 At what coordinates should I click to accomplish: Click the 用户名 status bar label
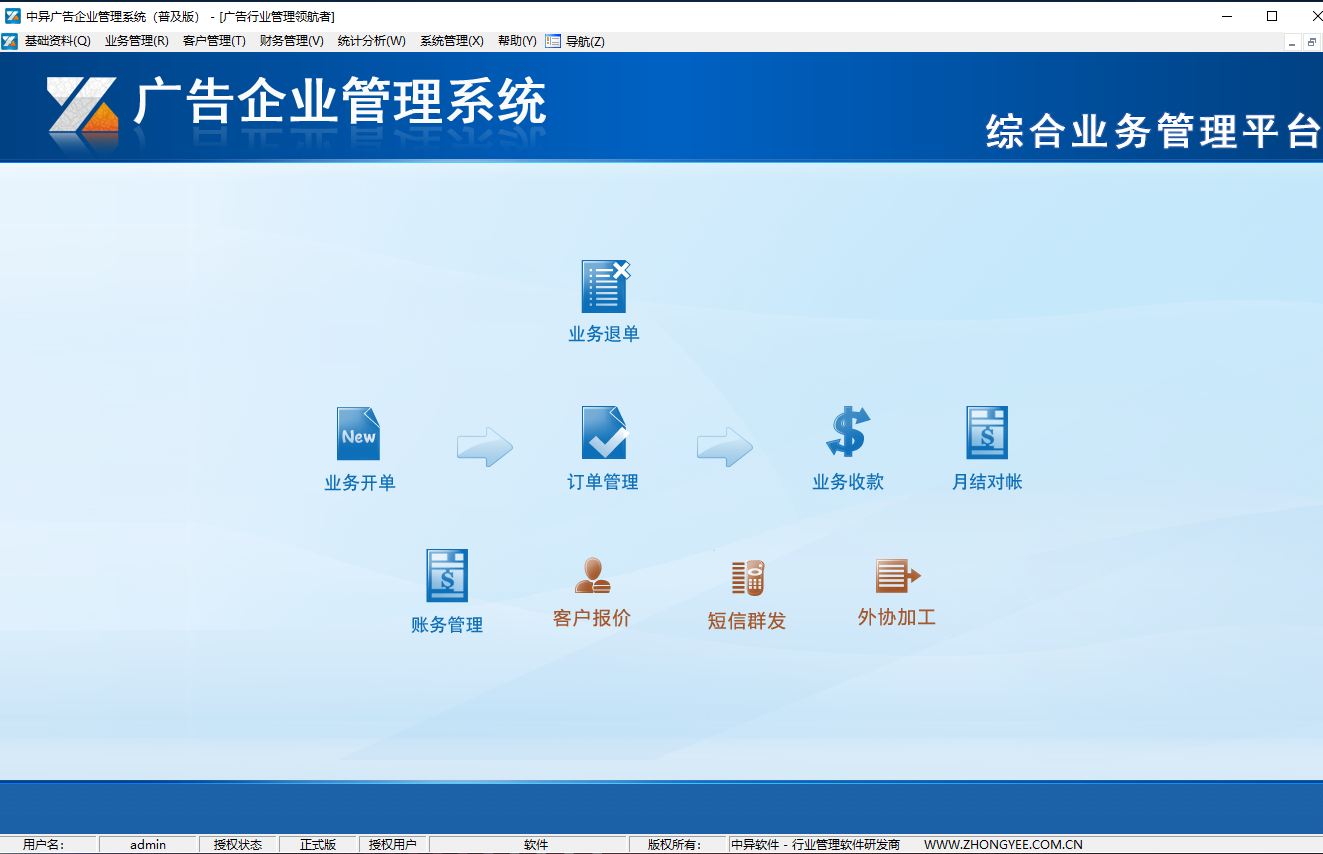44,845
